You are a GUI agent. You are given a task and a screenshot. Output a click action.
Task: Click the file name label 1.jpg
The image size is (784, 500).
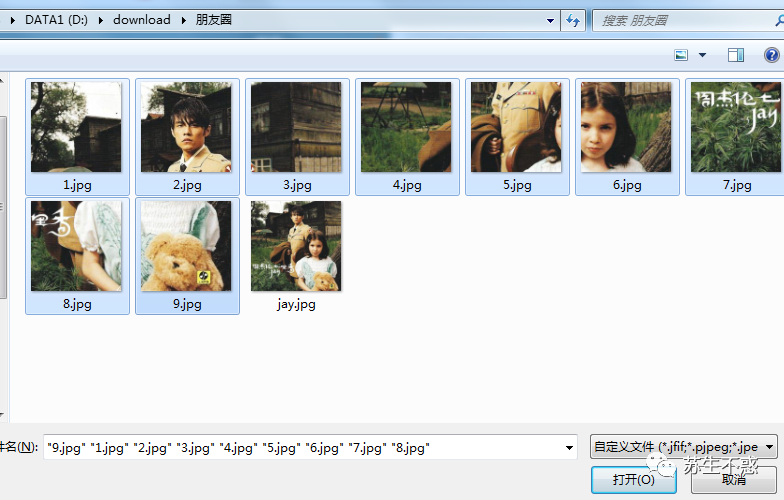[x=77, y=185]
